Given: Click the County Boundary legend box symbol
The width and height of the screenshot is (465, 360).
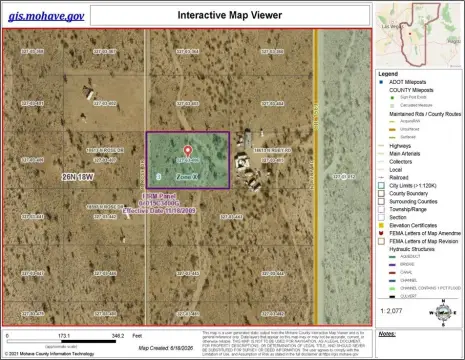Looking at the screenshot, I should 381,193.
